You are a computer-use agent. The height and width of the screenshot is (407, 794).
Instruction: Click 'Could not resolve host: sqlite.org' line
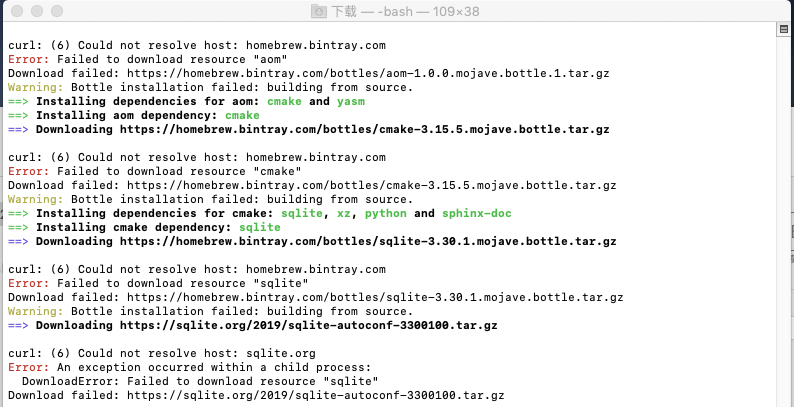[162, 353]
